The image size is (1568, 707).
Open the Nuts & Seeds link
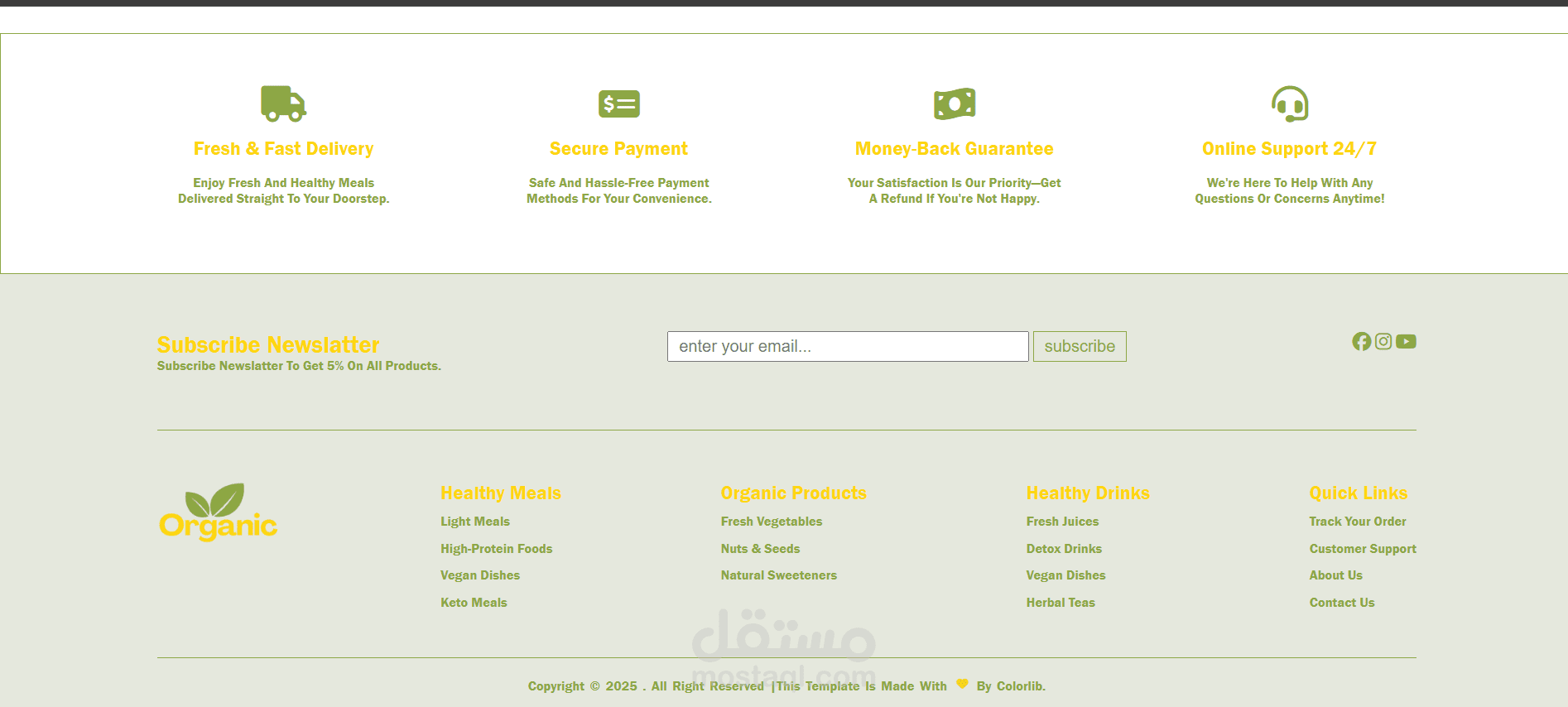click(x=761, y=549)
